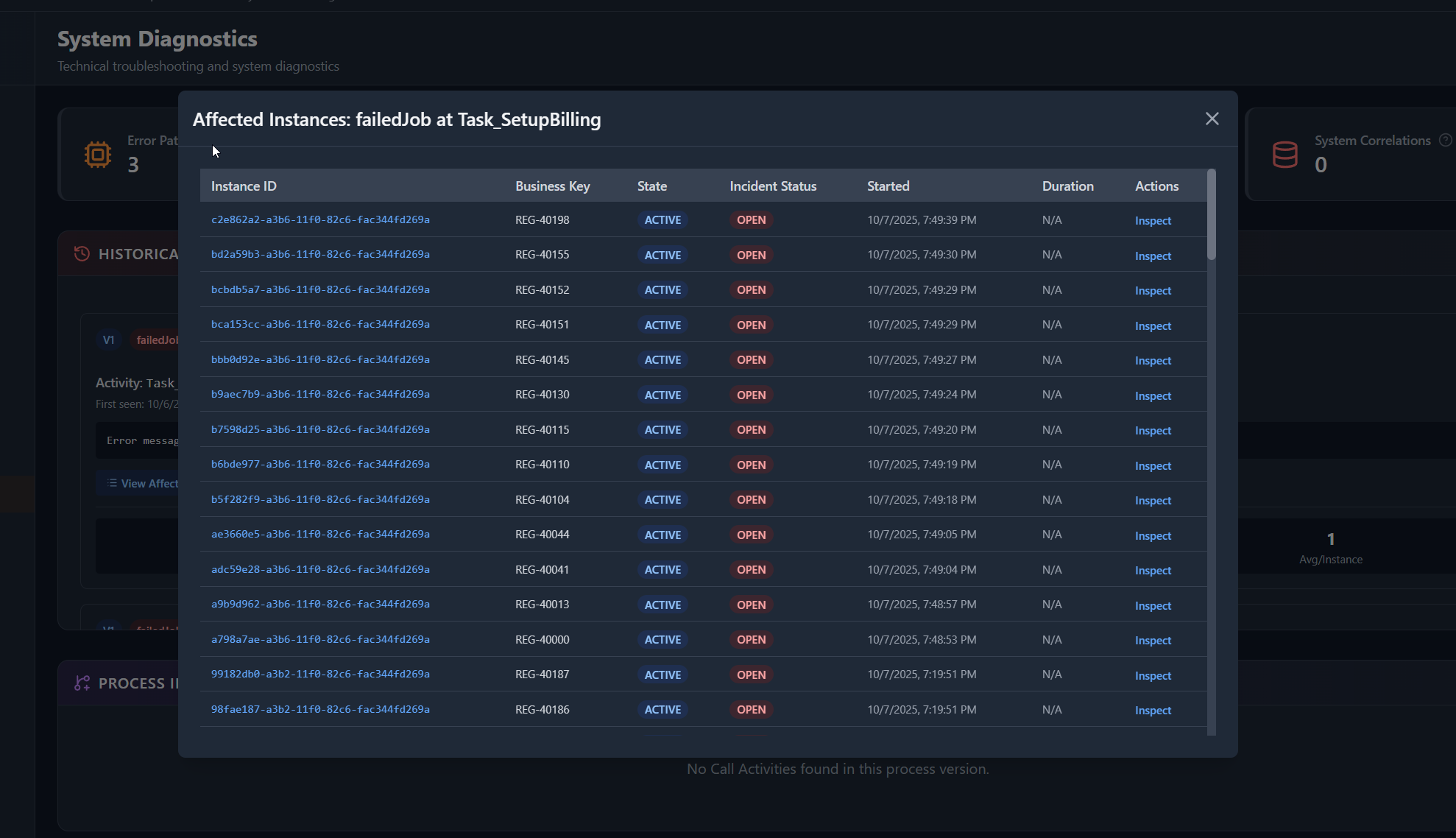
Task: Open instance c2e862a2-a3b6 link
Action: pos(320,219)
